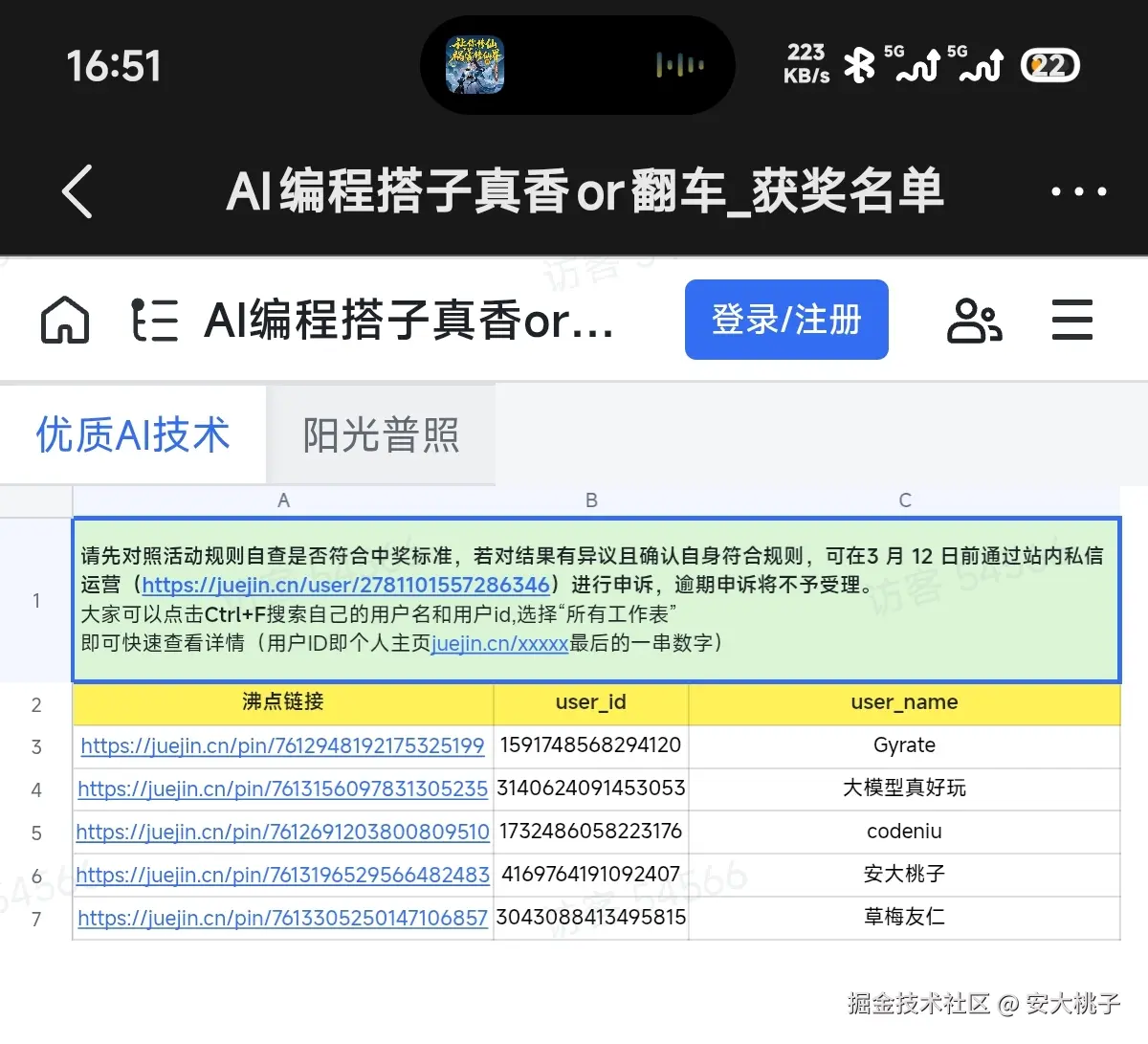This screenshot has width=1148, height=1044.
Task: Select the 沸点链接 header cell
Action: coord(282,702)
